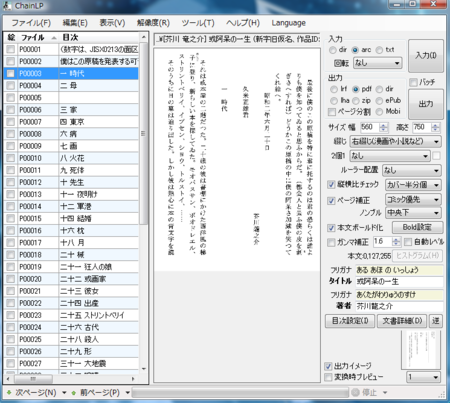450x403 pixels.
Task: Click the タイトル title input field
Action: click(399, 282)
